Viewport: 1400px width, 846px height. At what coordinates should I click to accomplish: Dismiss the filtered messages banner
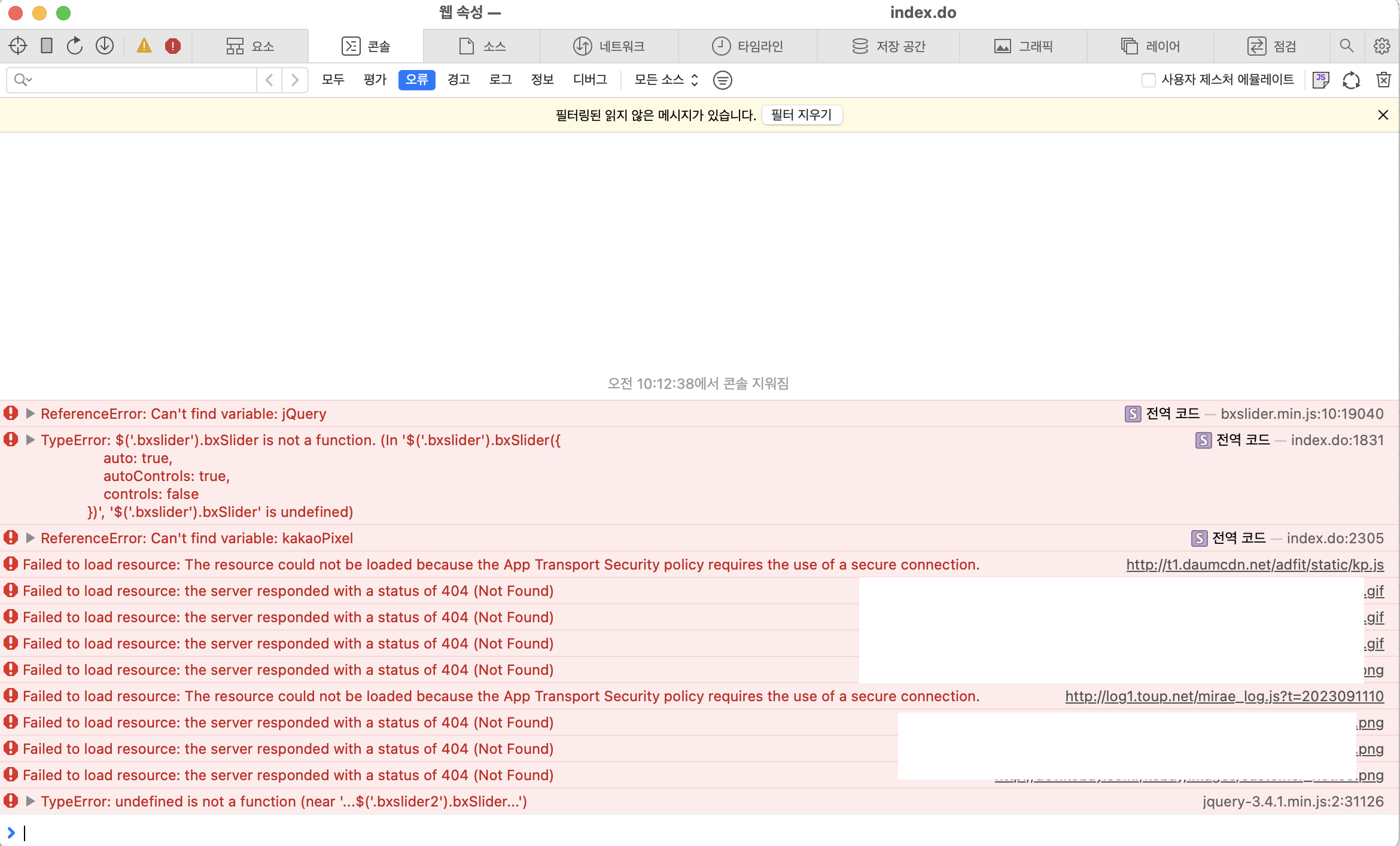pyautogui.click(x=1383, y=115)
